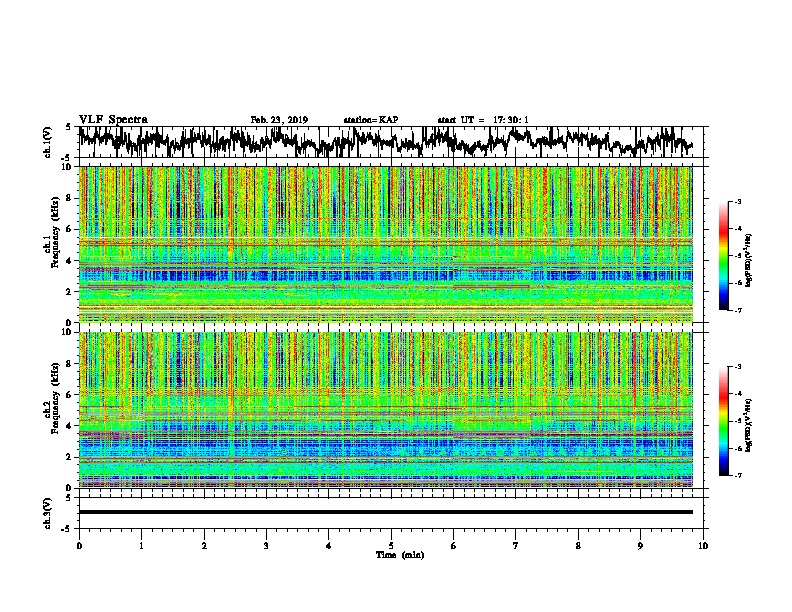Click the tick label 10 on the Time (min) axis
This screenshot has width=792, height=612.
click(x=703, y=546)
